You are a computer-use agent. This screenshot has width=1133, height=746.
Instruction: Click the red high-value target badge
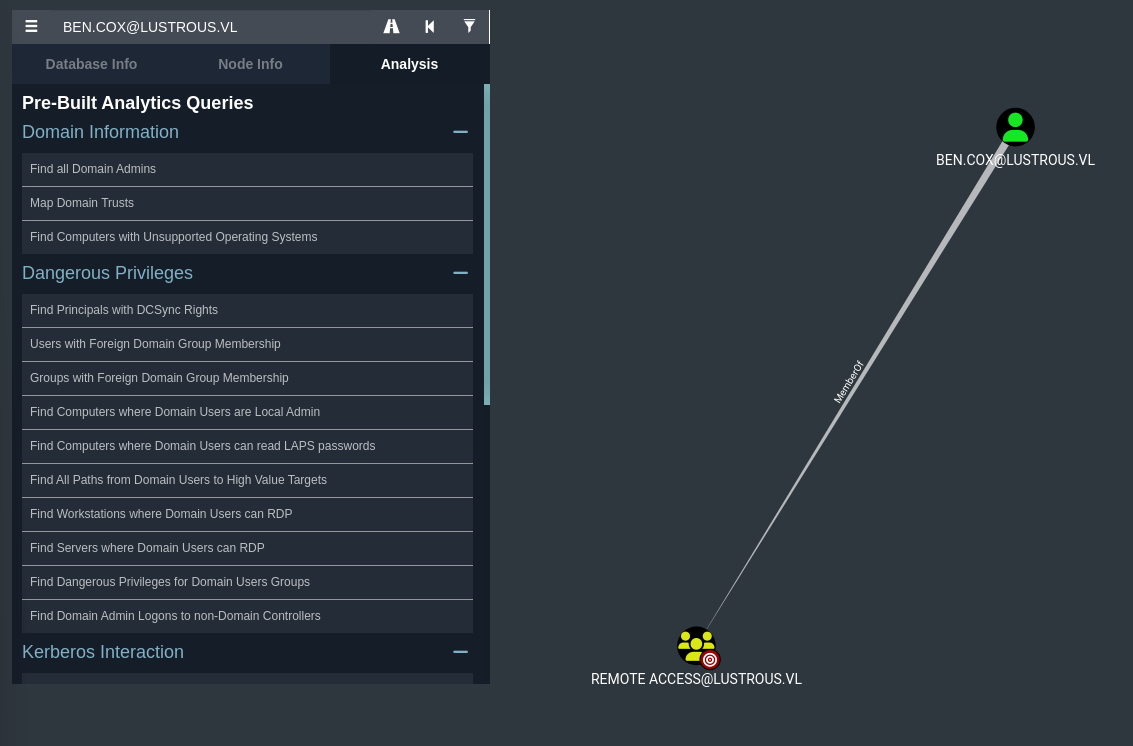[x=710, y=660]
